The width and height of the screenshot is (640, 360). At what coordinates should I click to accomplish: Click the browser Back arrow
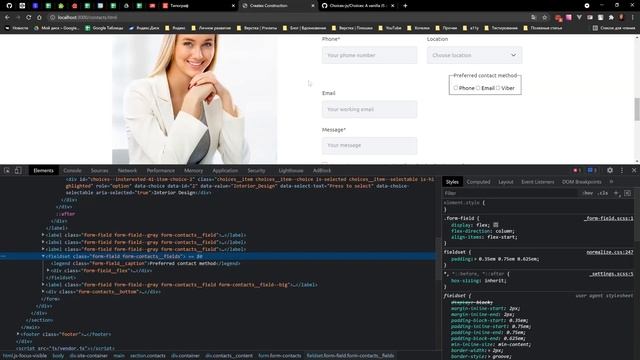(x=7, y=18)
